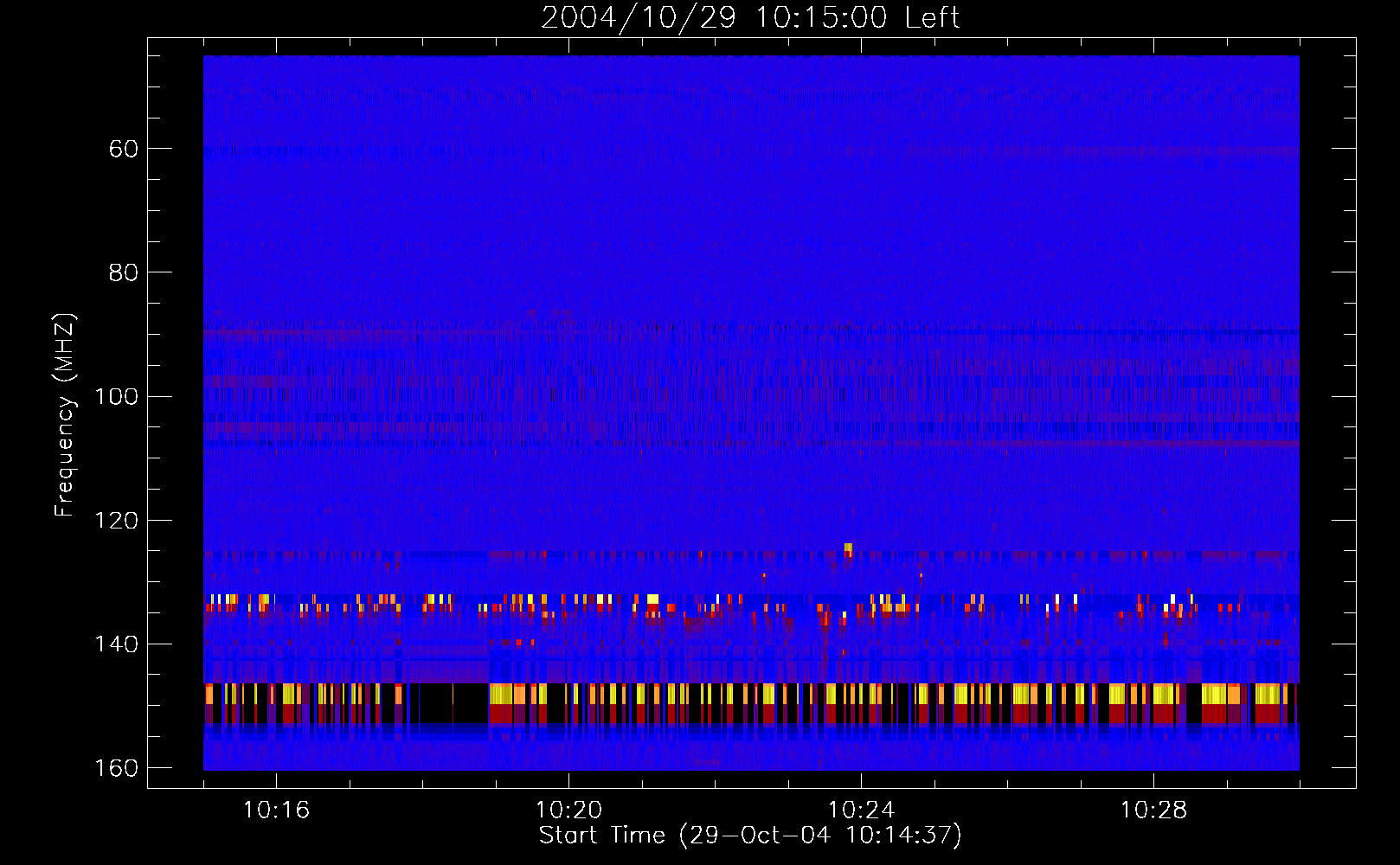
Task: Click the 160 frequency tick label
Action: point(116,768)
